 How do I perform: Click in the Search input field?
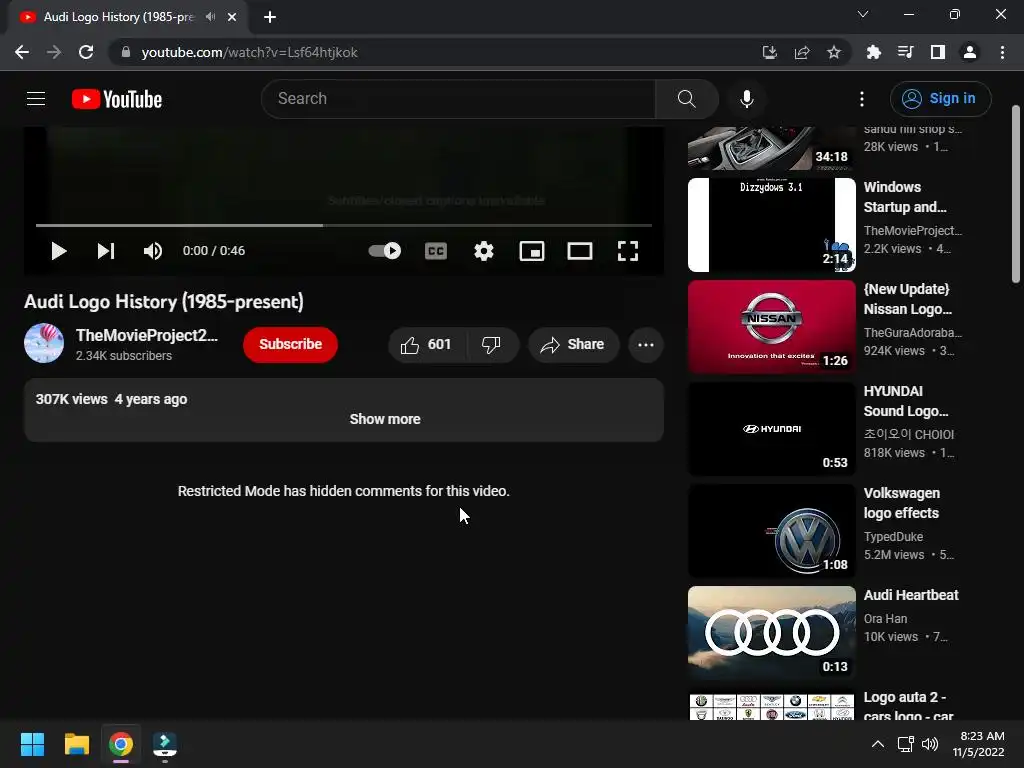point(458,99)
